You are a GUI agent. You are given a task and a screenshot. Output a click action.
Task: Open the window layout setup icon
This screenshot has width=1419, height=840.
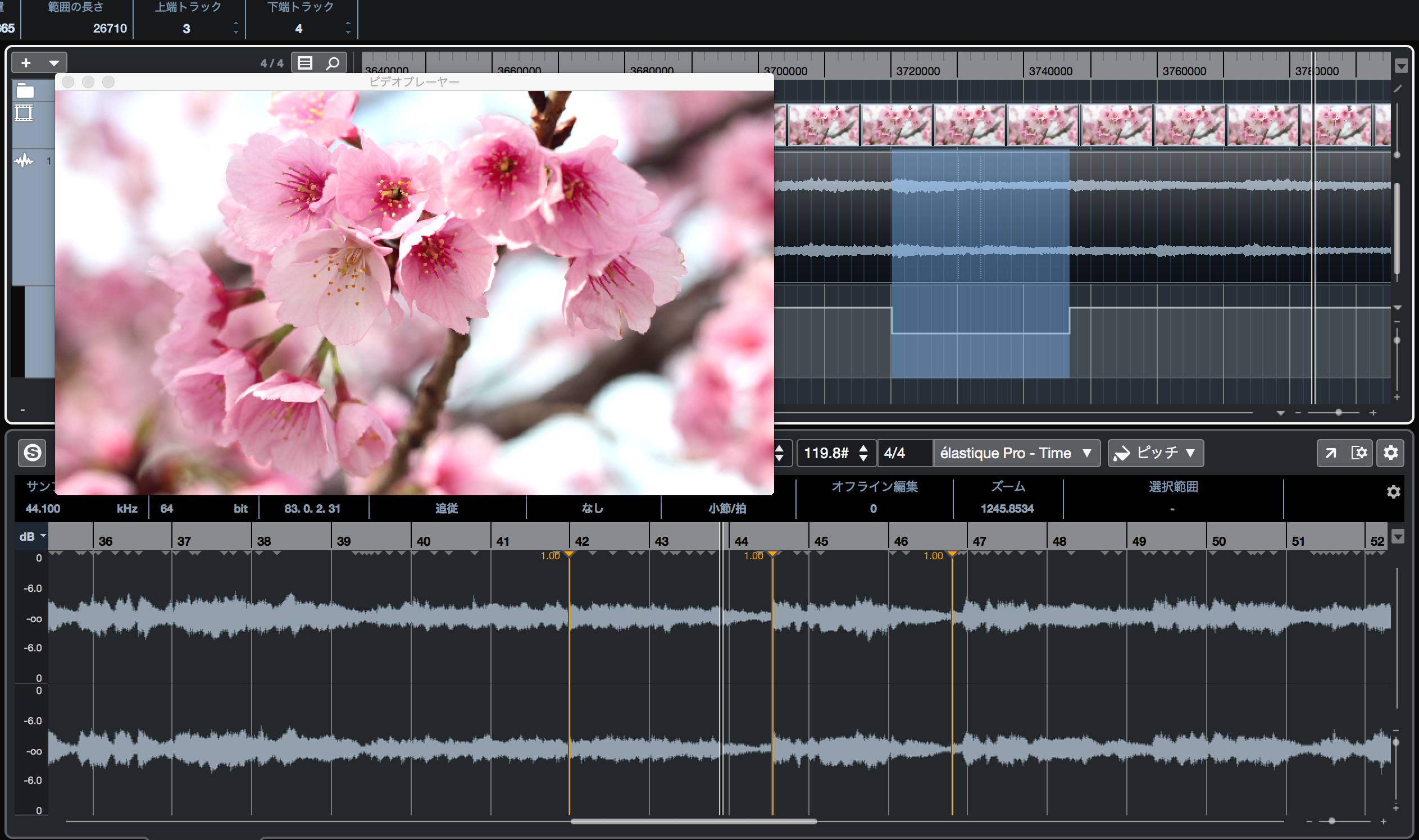click(1358, 453)
